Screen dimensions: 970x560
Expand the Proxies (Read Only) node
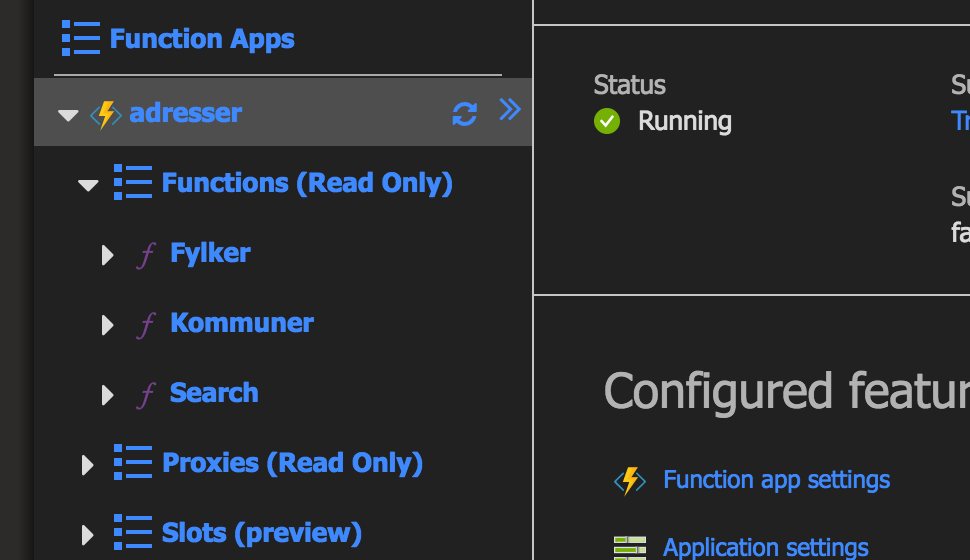[x=88, y=464]
